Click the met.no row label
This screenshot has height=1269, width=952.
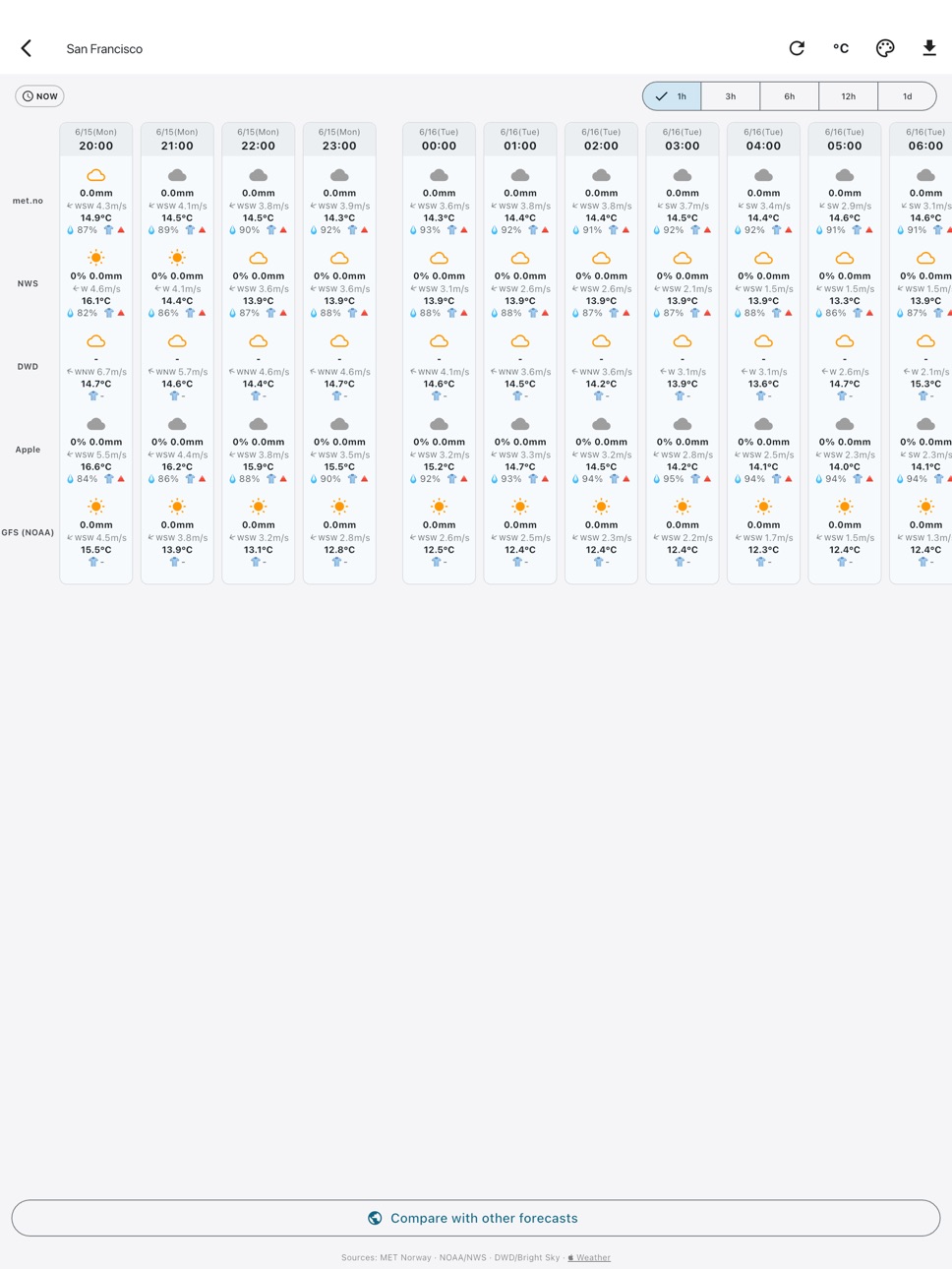coord(28,201)
